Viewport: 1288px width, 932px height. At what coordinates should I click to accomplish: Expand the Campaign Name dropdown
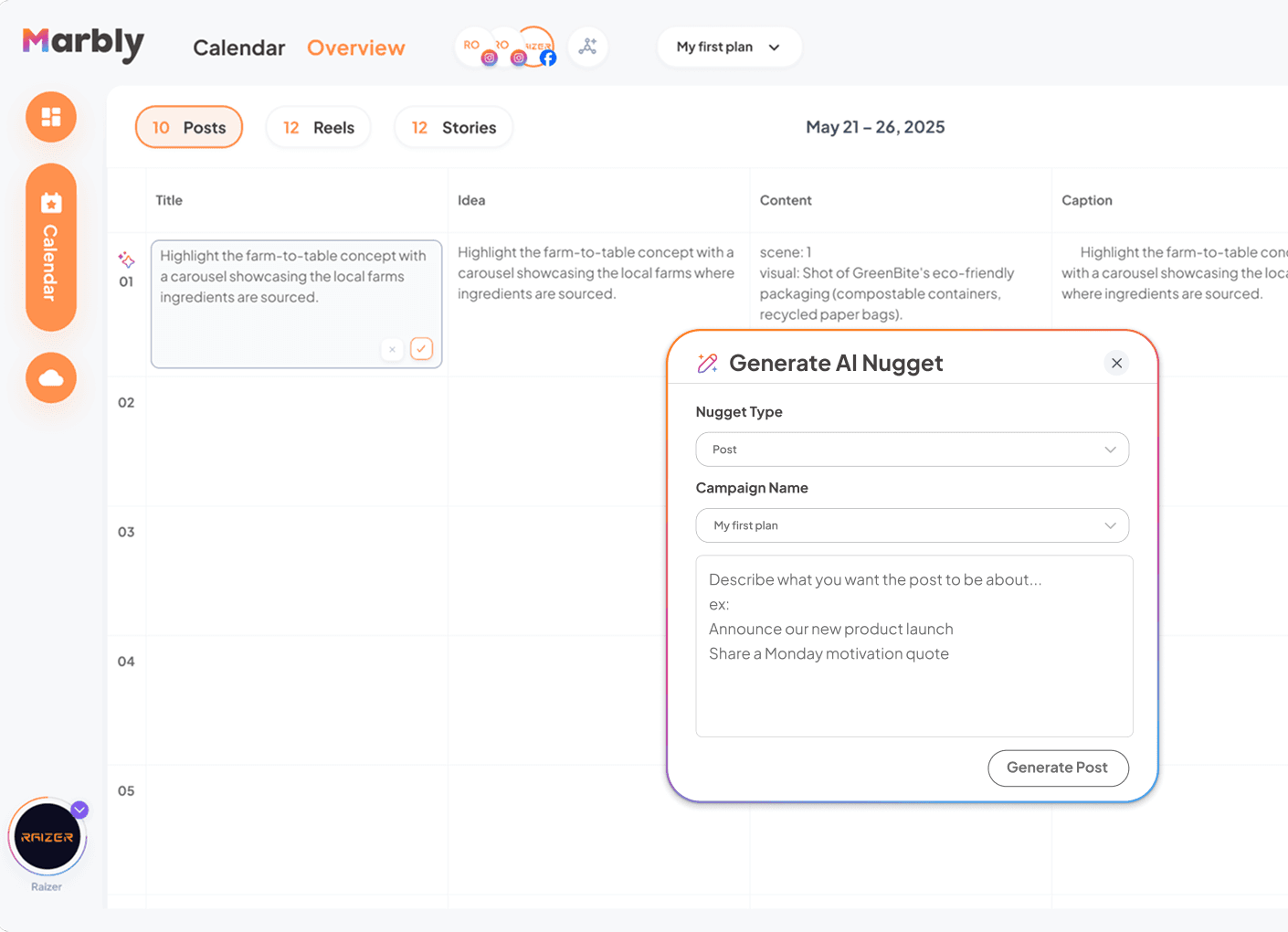coord(912,525)
